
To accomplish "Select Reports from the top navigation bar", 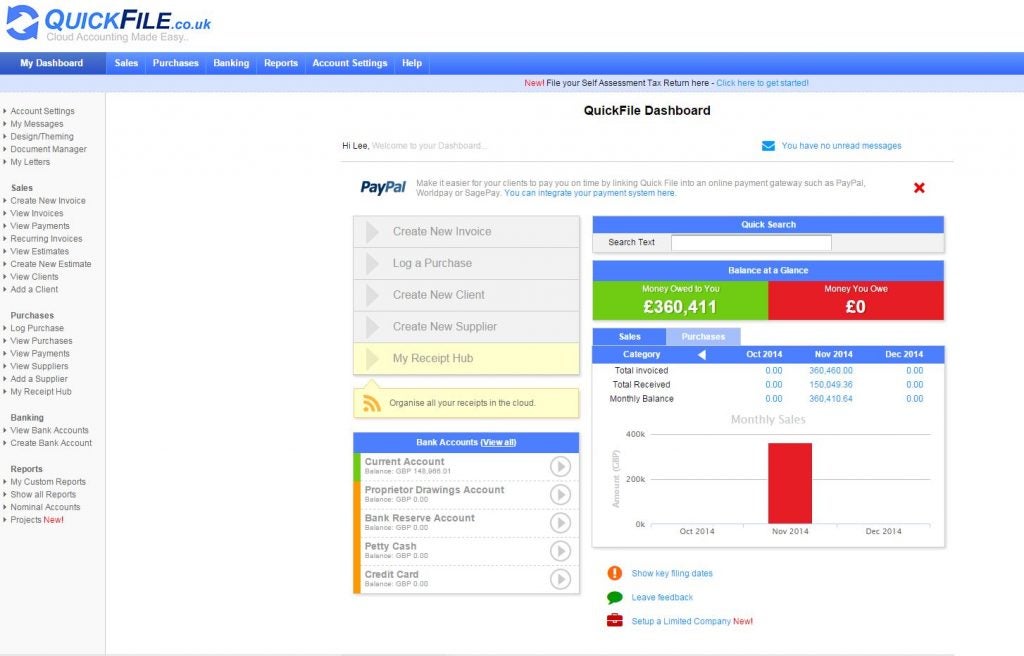I will (280, 62).
